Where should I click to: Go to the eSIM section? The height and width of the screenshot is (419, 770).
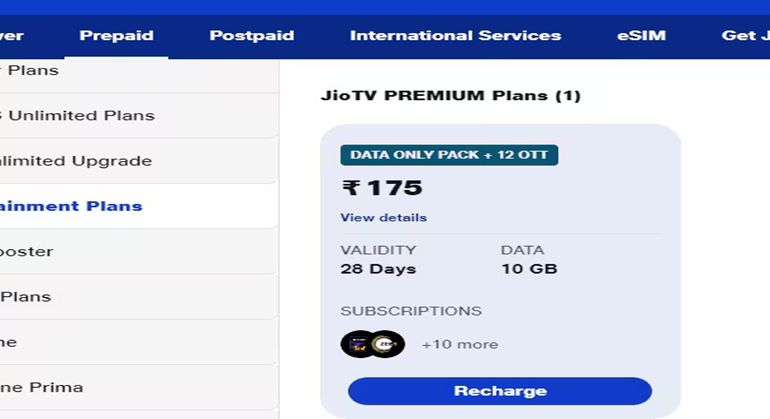pyautogui.click(x=641, y=36)
